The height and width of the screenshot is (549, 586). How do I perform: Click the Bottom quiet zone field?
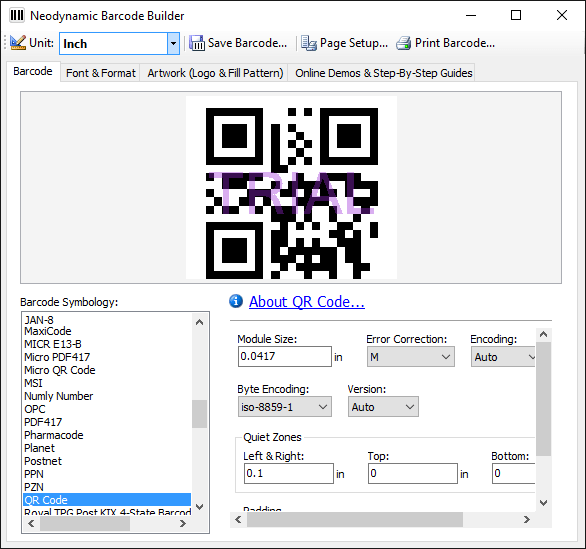(514, 474)
